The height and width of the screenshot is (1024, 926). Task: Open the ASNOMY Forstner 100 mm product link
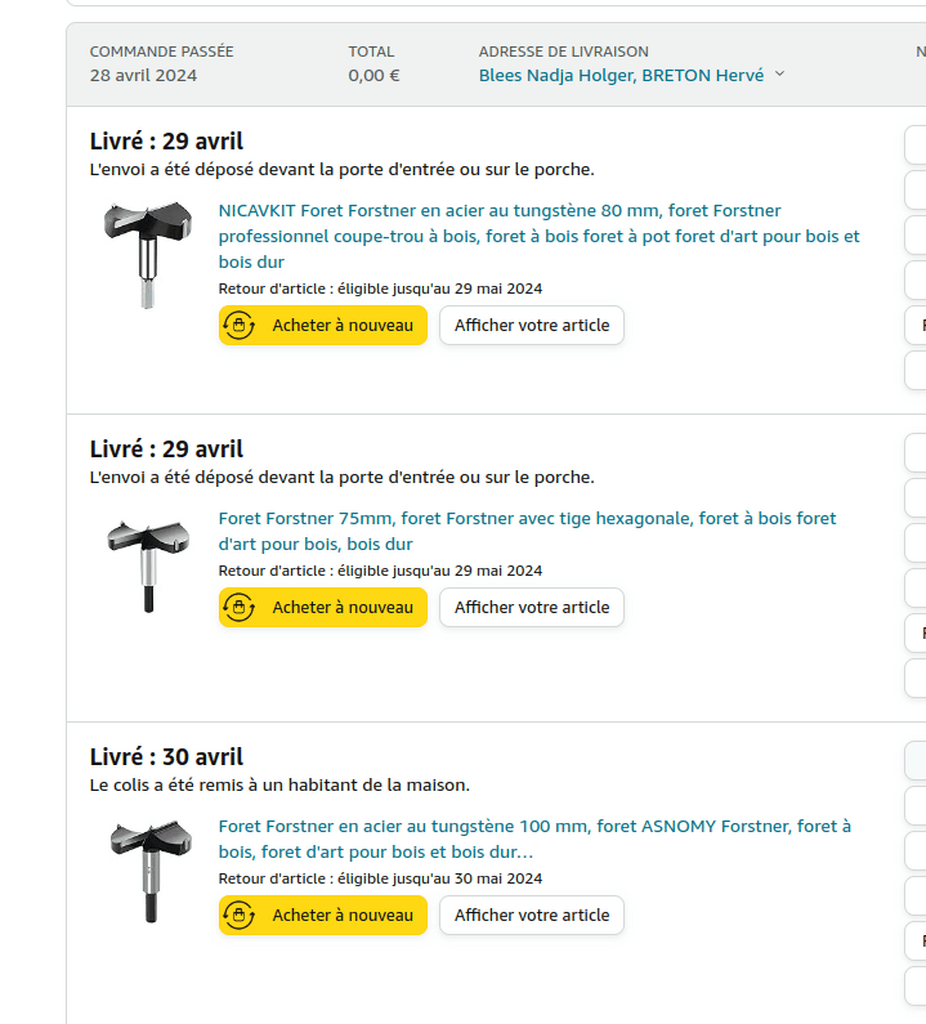click(534, 839)
